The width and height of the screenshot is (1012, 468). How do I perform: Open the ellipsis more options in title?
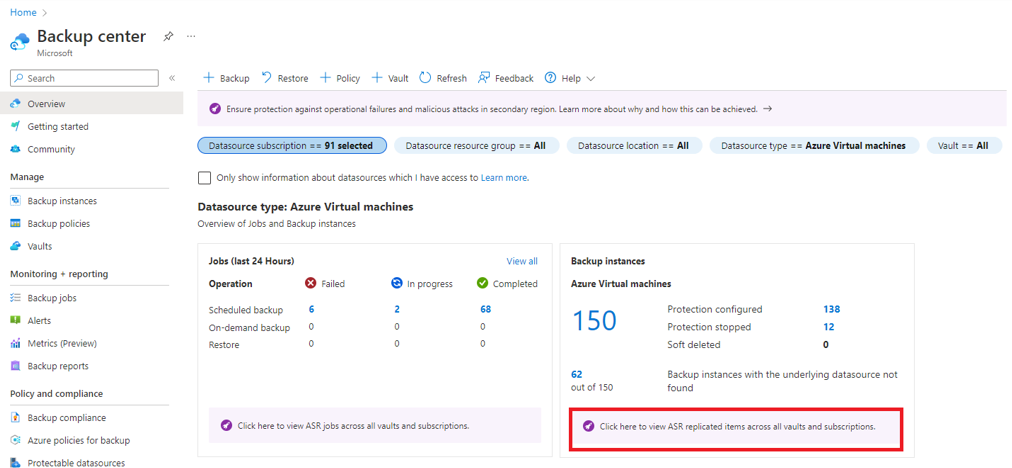[191, 36]
